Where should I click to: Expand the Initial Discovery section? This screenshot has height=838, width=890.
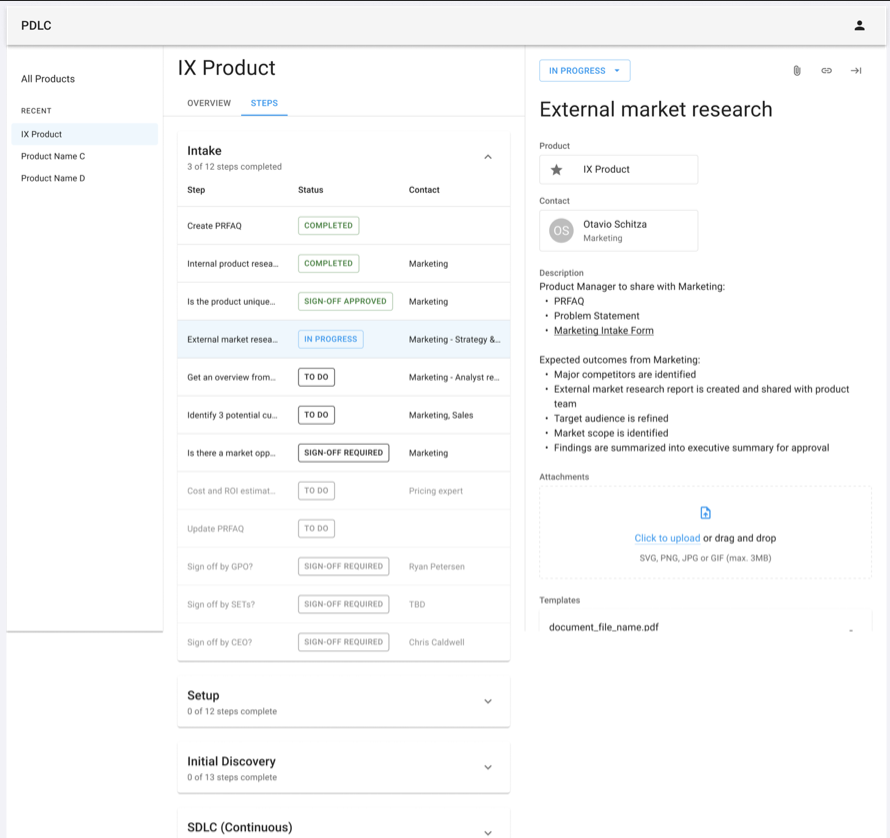pos(488,767)
